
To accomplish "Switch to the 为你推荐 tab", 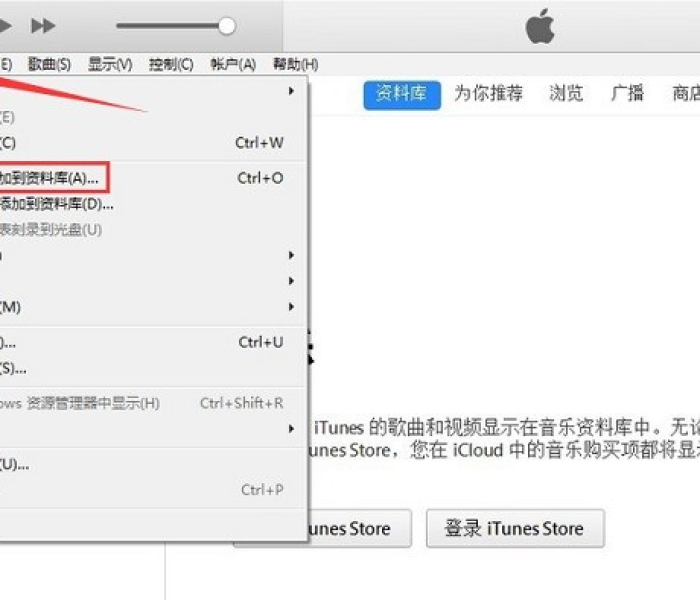I will click(488, 93).
